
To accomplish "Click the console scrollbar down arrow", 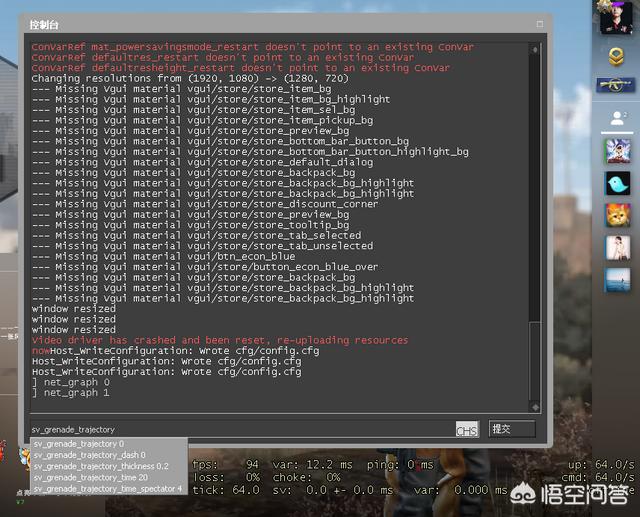I will point(535,407).
